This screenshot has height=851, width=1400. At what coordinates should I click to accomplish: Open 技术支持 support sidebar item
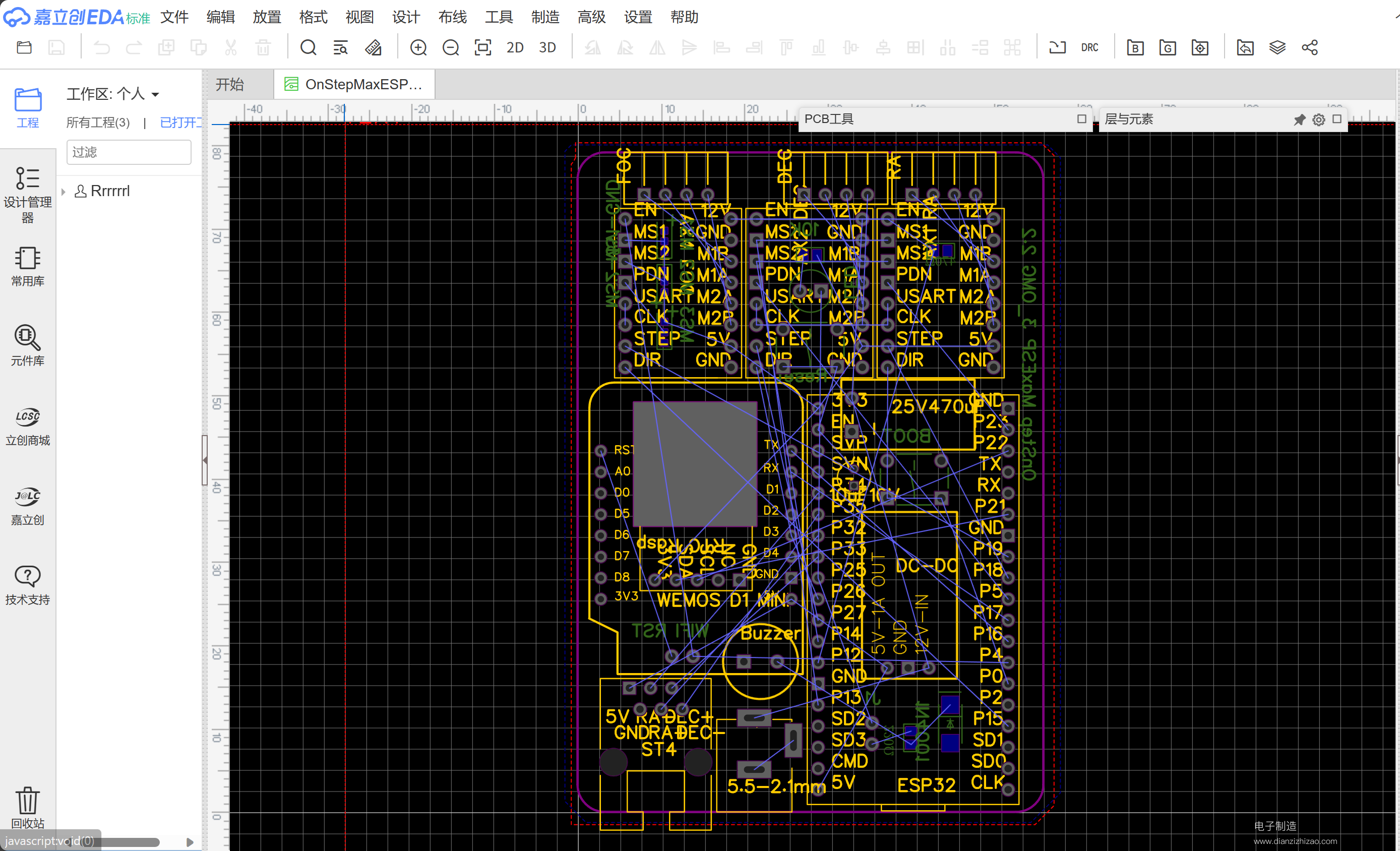click(27, 585)
